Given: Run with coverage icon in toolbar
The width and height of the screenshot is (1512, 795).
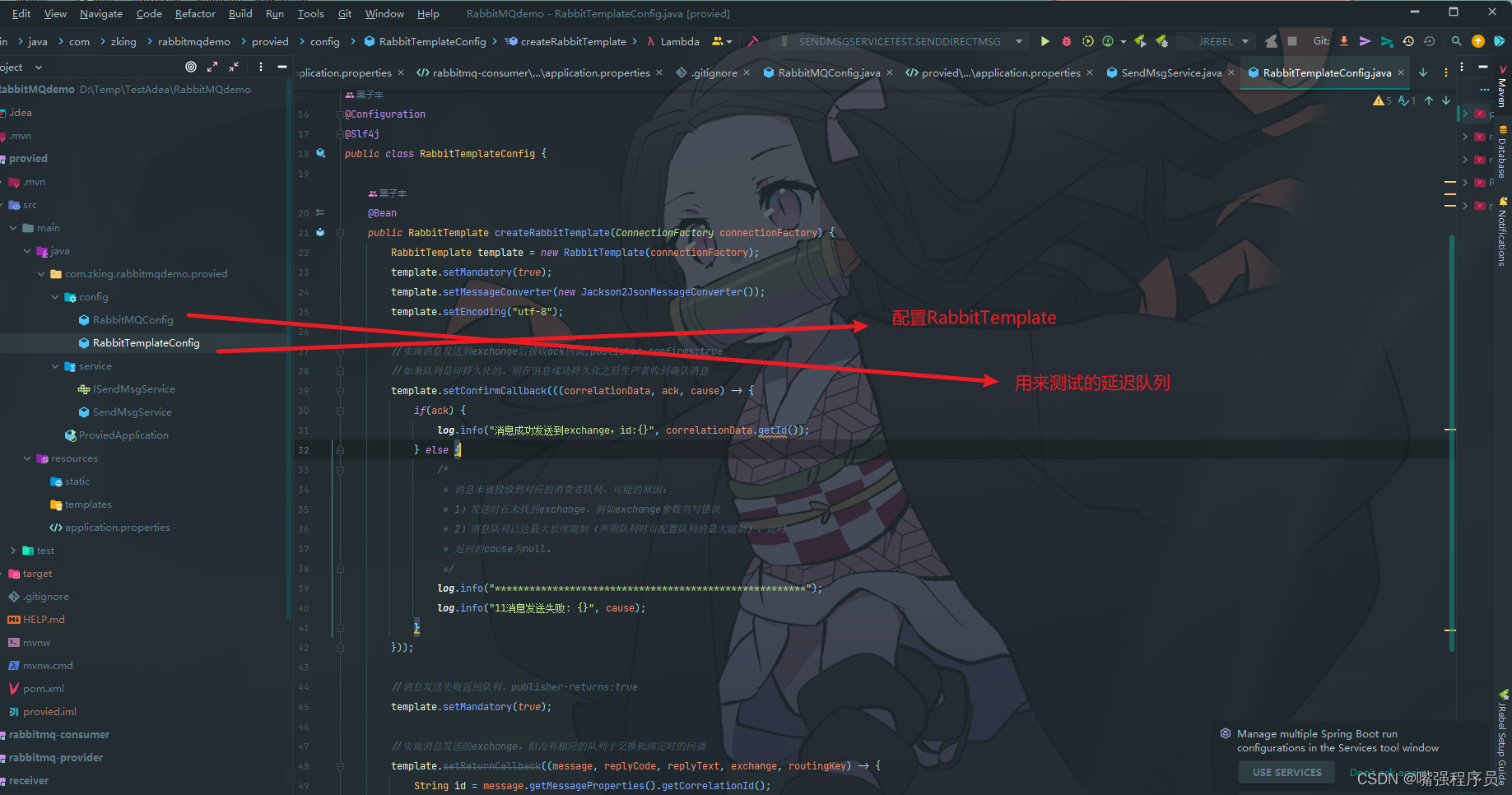Looking at the screenshot, I should click(1088, 41).
